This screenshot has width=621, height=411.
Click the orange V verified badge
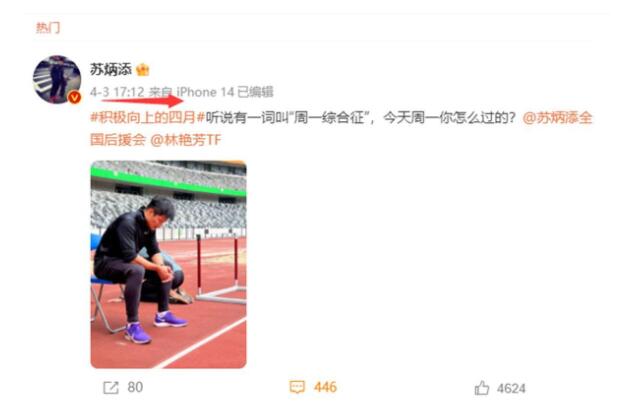[74, 97]
